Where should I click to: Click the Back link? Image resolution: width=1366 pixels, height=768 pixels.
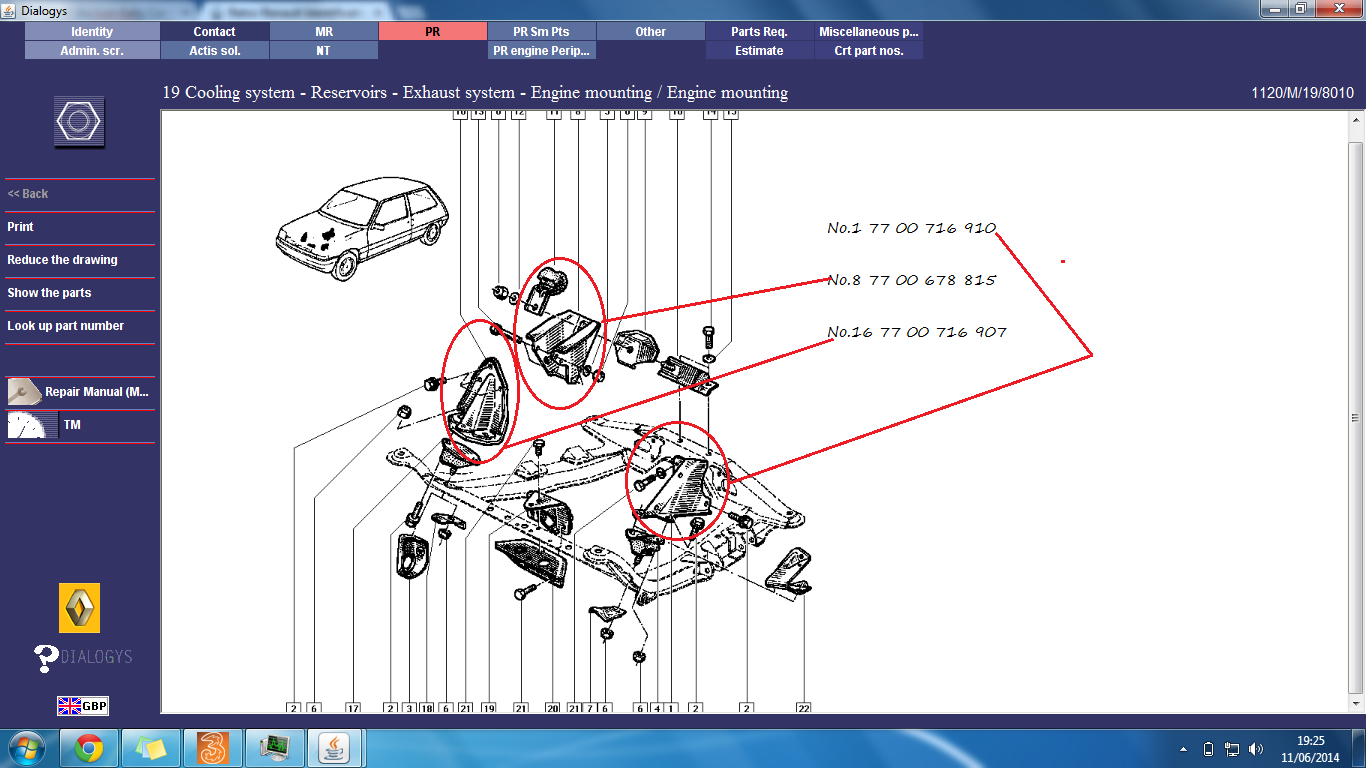pyautogui.click(x=28, y=194)
